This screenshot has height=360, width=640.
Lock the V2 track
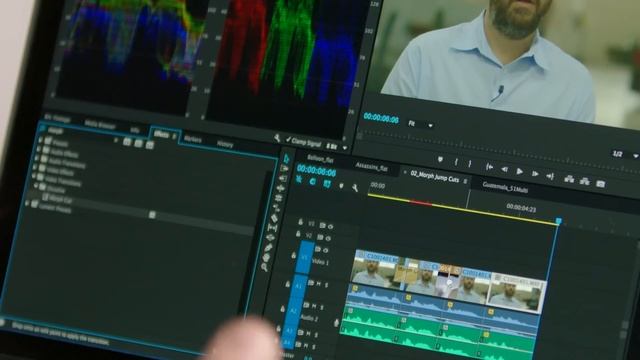point(298,234)
